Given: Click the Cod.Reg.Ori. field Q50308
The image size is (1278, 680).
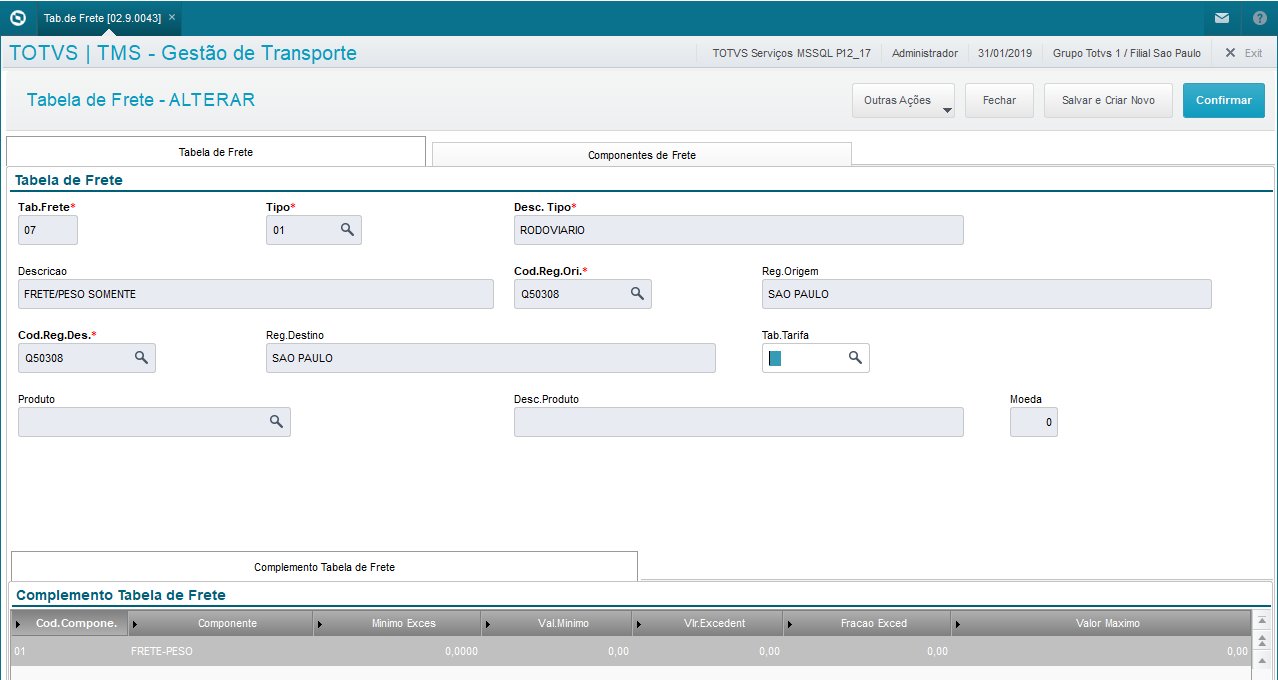Looking at the screenshot, I should click(583, 294).
